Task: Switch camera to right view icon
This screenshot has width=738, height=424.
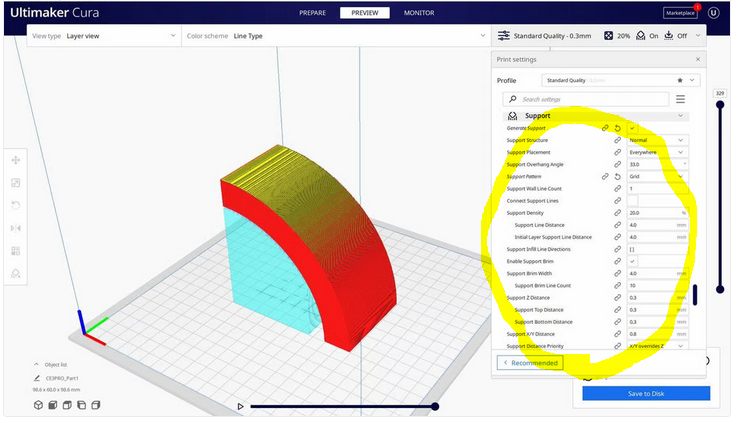Action: click(x=96, y=405)
